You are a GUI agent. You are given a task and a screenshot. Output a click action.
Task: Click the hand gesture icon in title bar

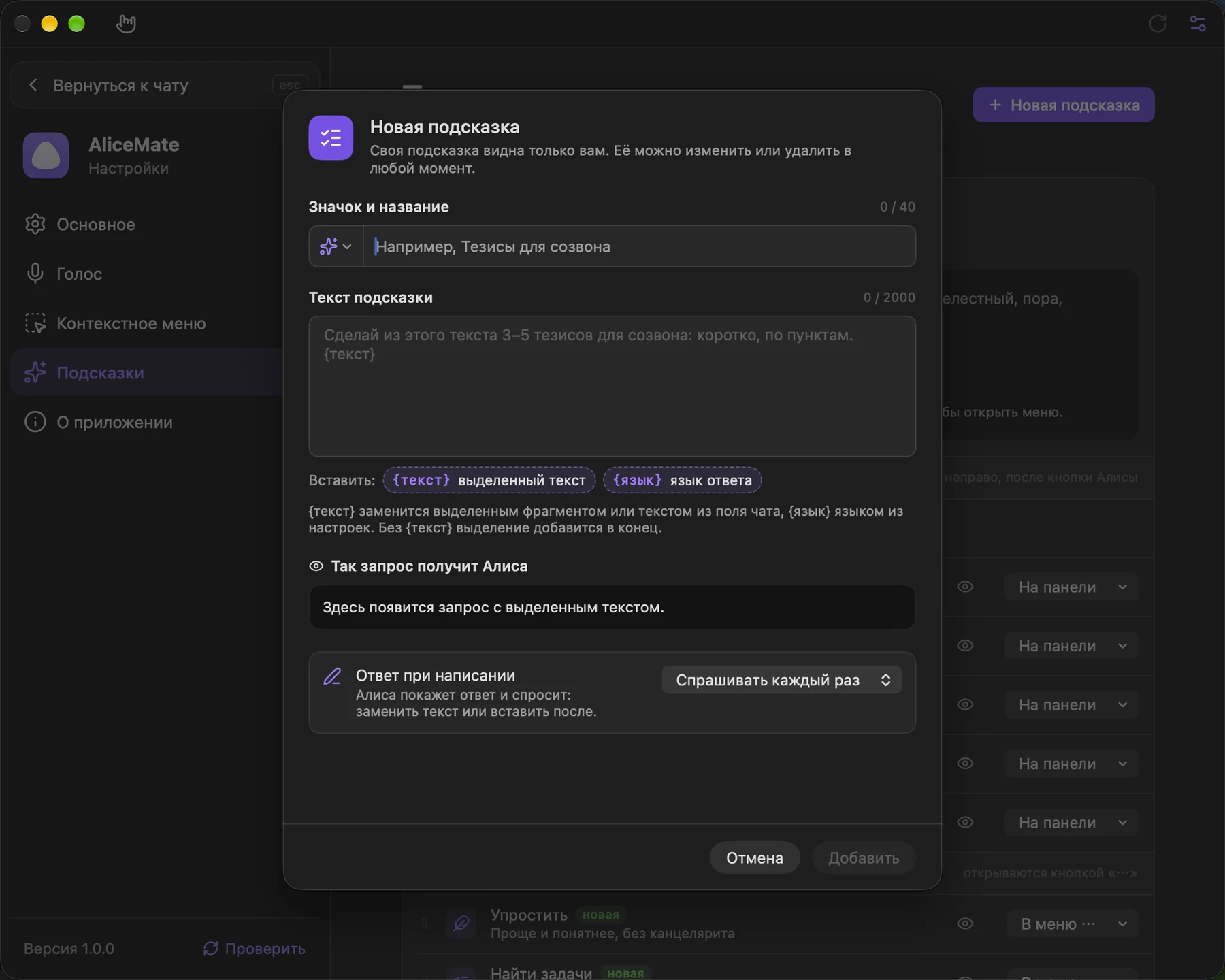(x=126, y=24)
